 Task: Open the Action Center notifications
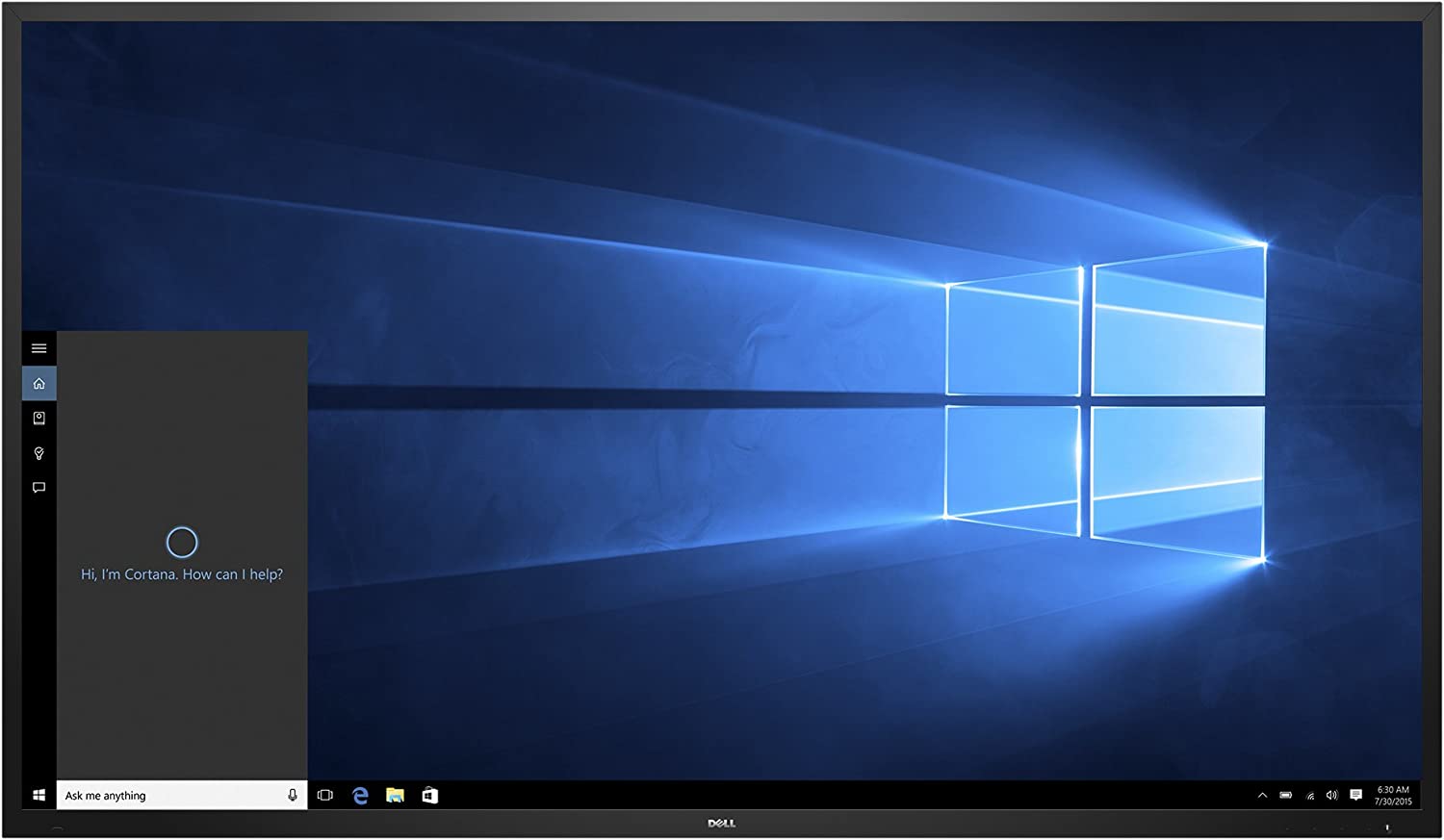coord(1356,796)
